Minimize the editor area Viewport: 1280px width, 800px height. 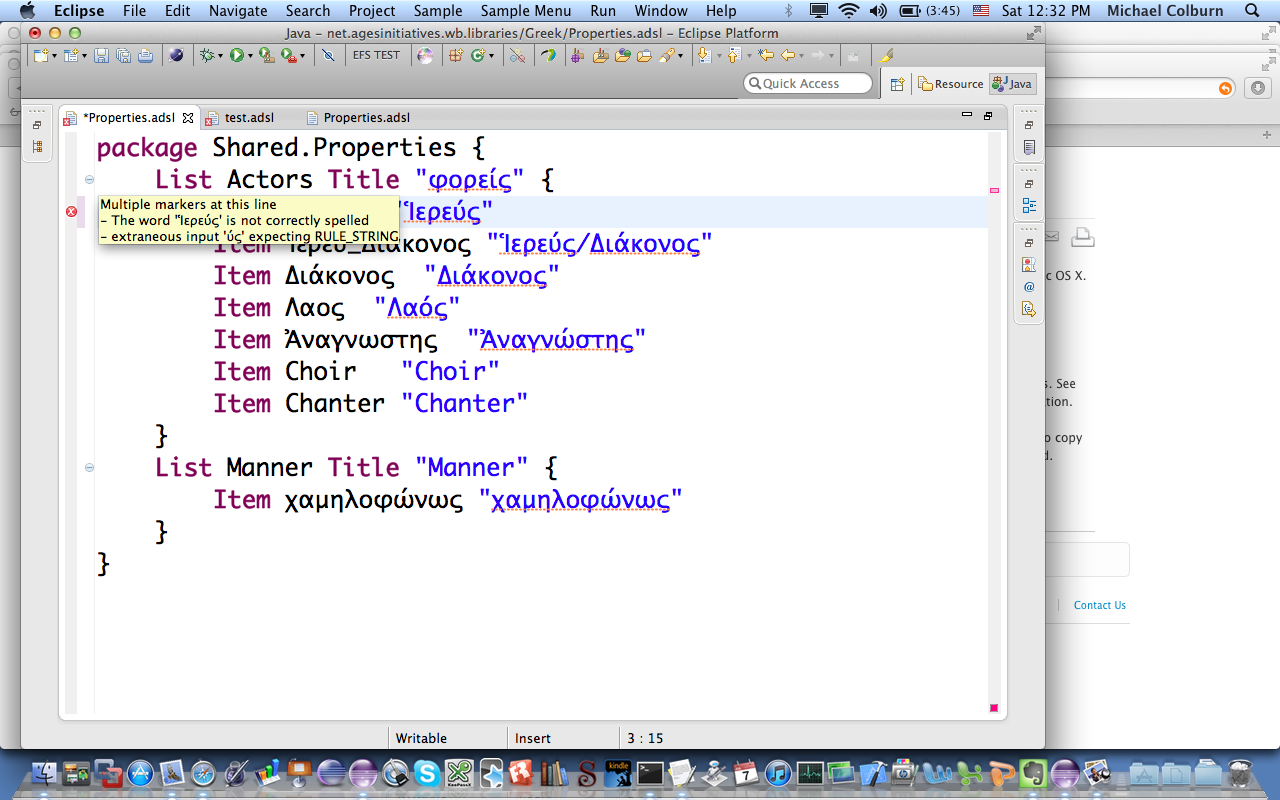(966, 115)
